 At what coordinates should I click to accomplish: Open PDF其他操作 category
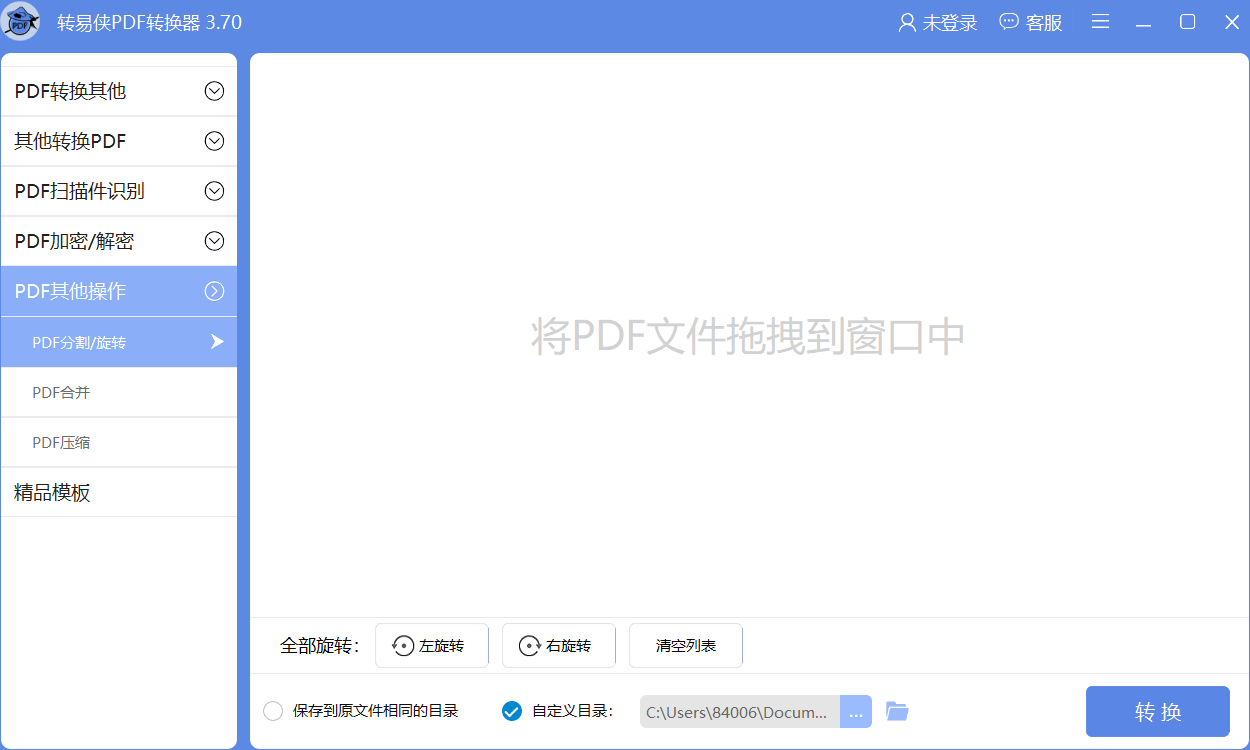tap(119, 291)
